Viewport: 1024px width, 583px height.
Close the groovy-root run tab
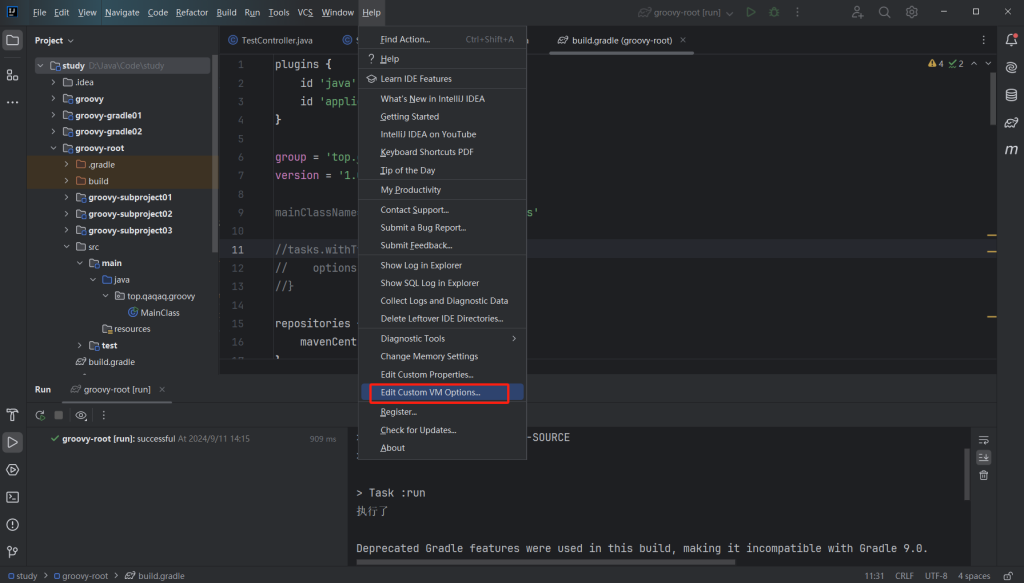pyautogui.click(x=162, y=389)
